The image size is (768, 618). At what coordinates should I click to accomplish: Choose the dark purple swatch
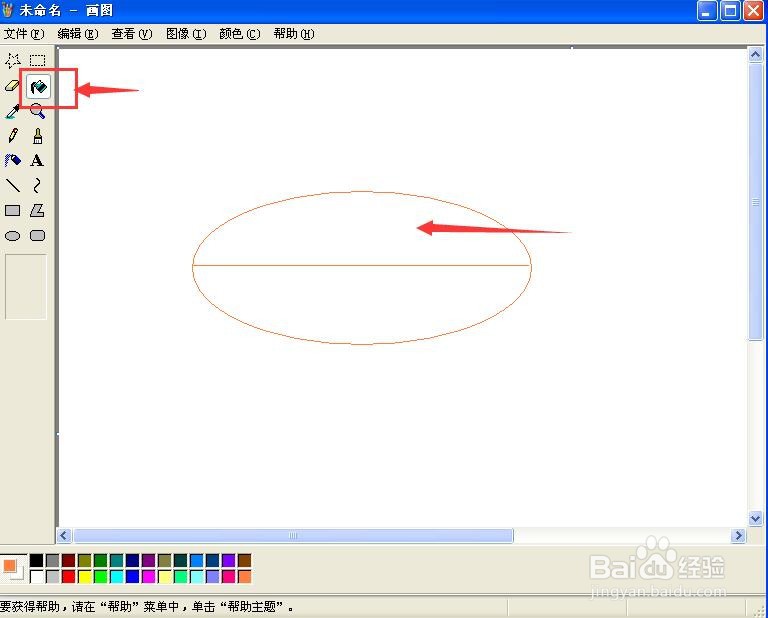pyautogui.click(x=148, y=560)
